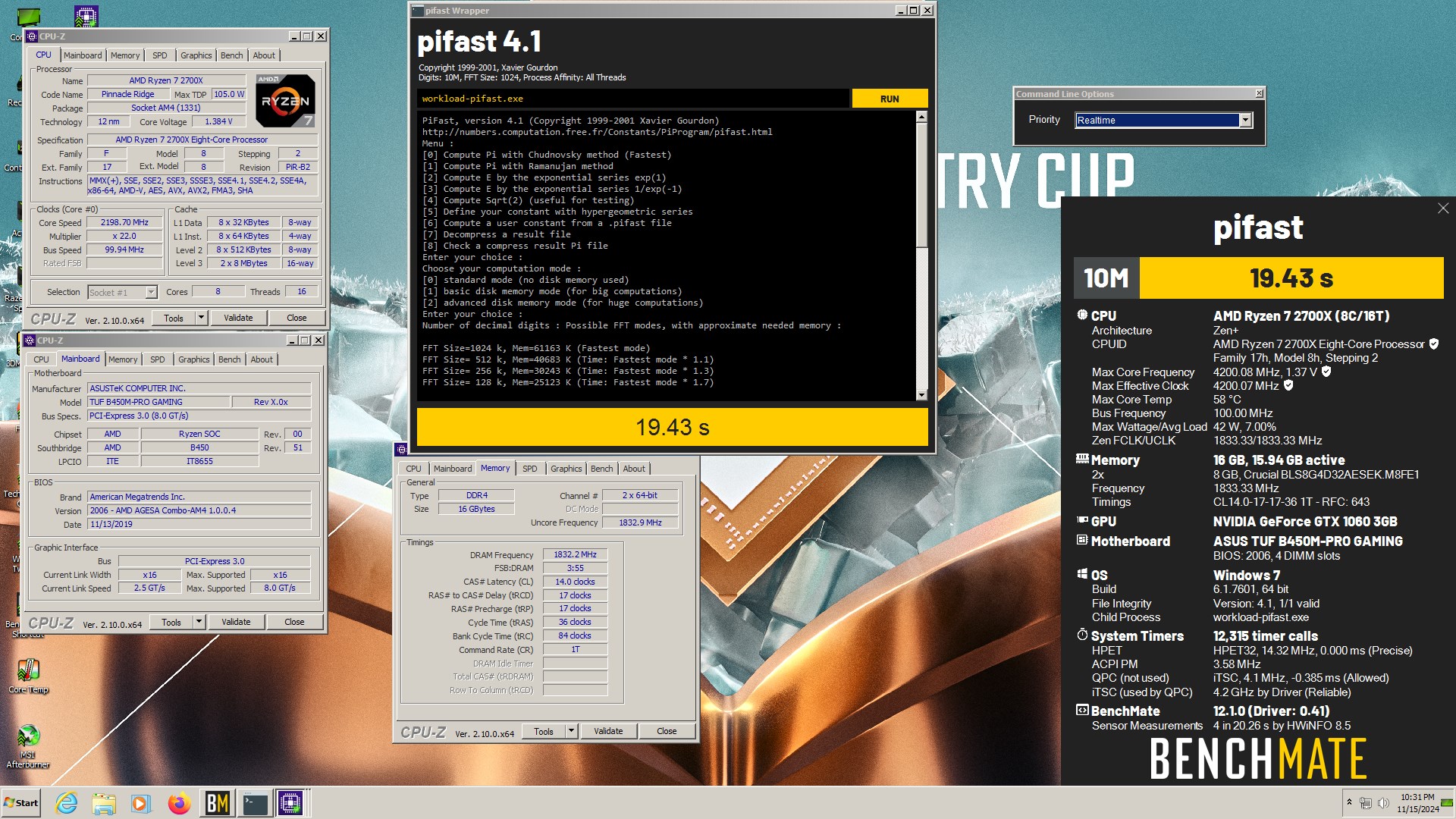Close the Command Line Options window
The image size is (1456, 819).
click(1259, 93)
